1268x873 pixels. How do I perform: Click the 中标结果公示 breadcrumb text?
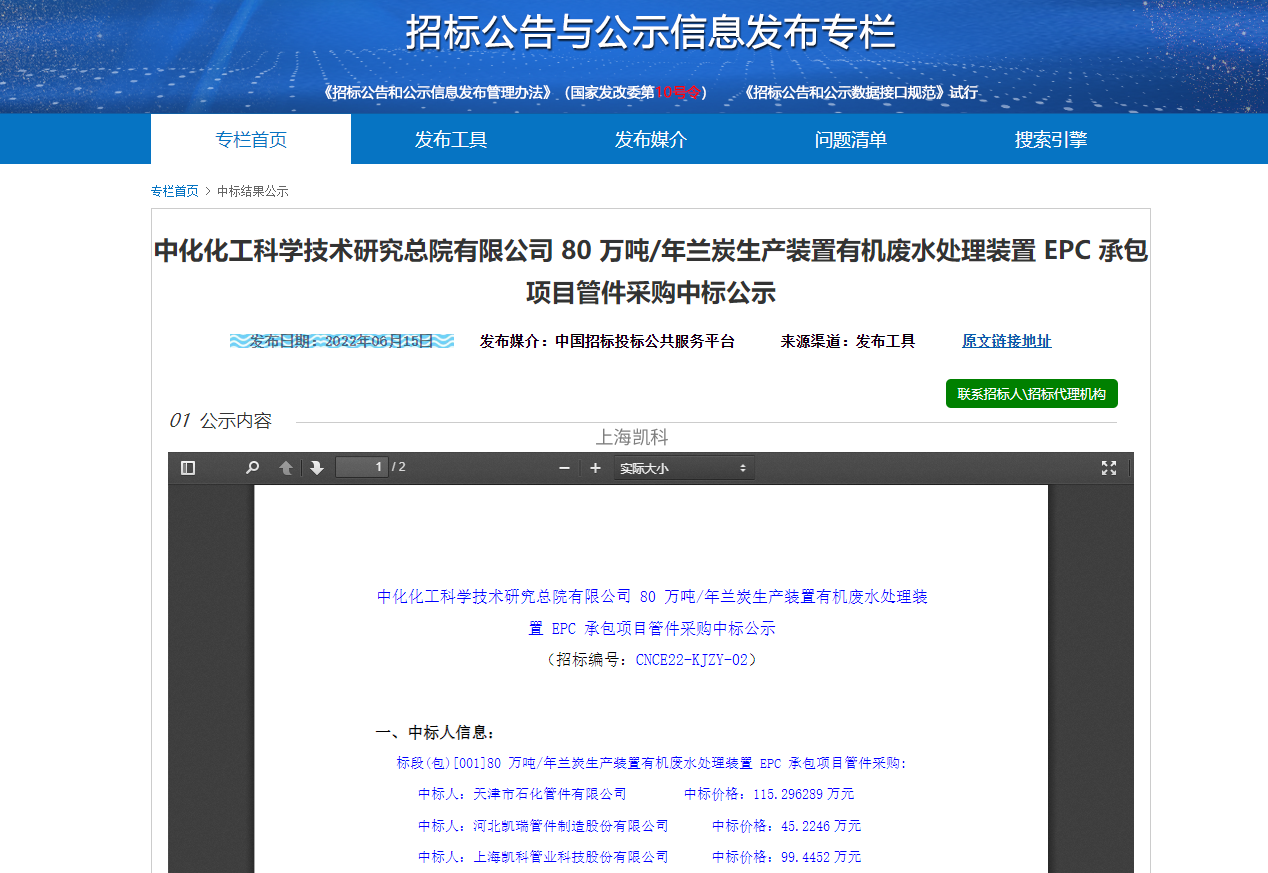tap(253, 191)
